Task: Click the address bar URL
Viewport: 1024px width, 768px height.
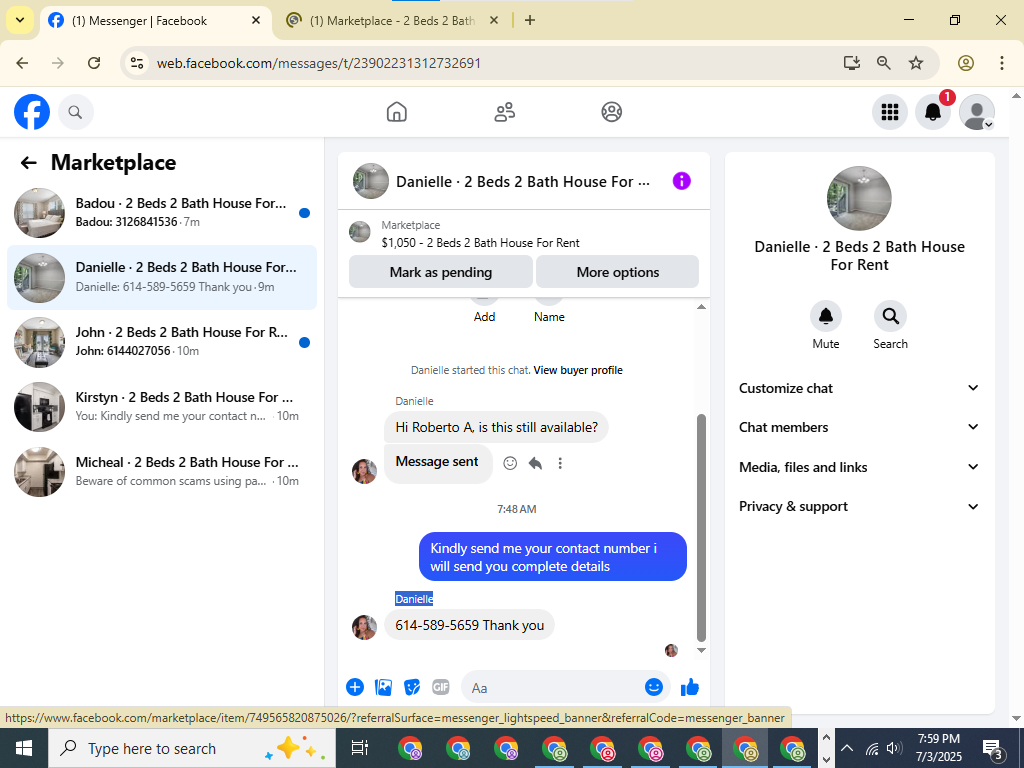Action: pos(319,63)
